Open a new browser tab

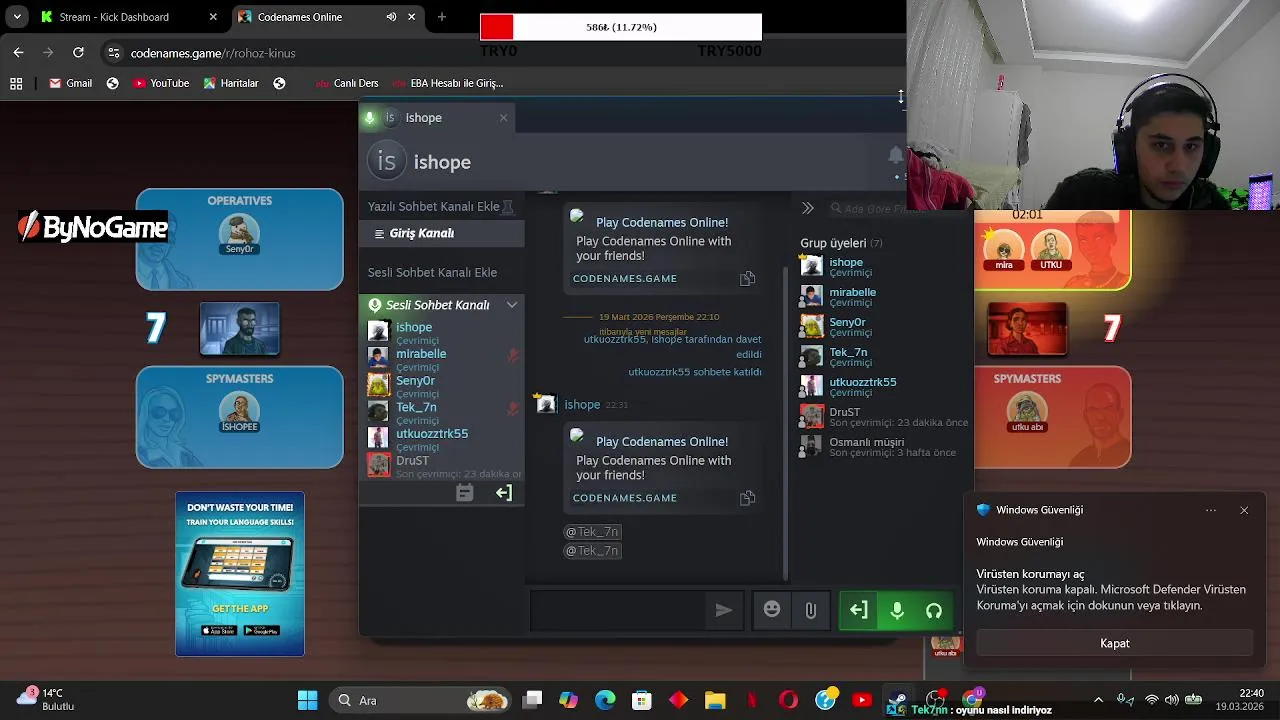click(442, 17)
